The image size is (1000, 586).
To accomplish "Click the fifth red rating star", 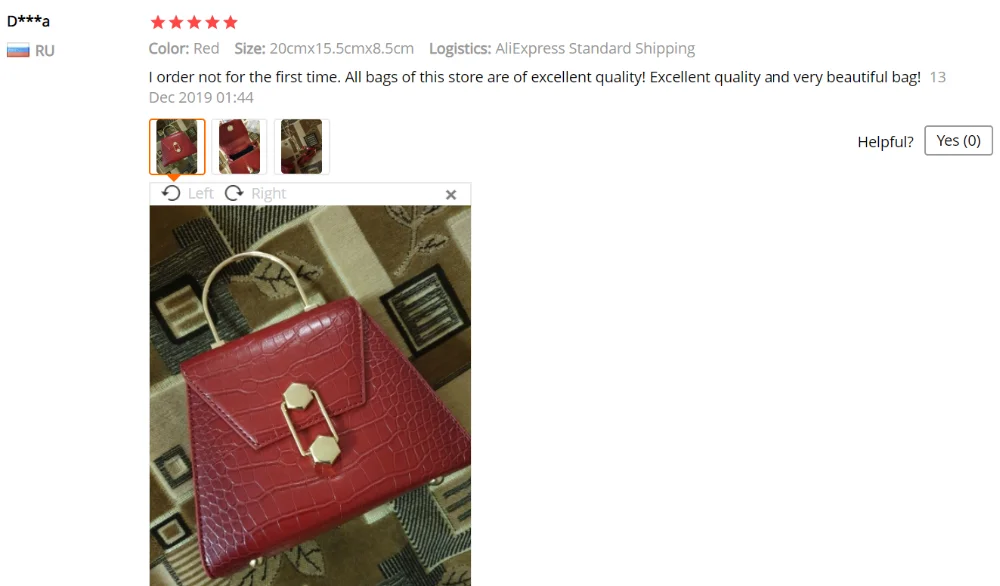I will coord(230,23).
